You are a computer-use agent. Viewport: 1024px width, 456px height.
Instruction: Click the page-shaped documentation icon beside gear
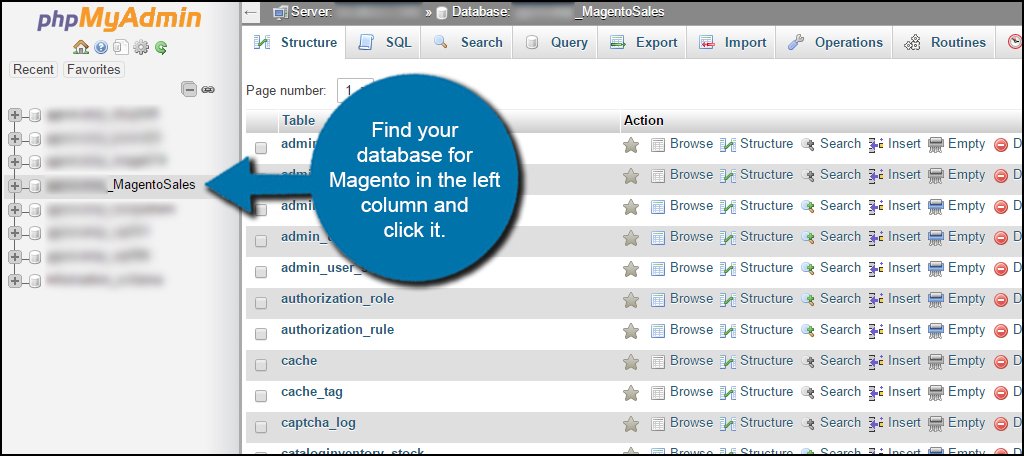(x=120, y=47)
